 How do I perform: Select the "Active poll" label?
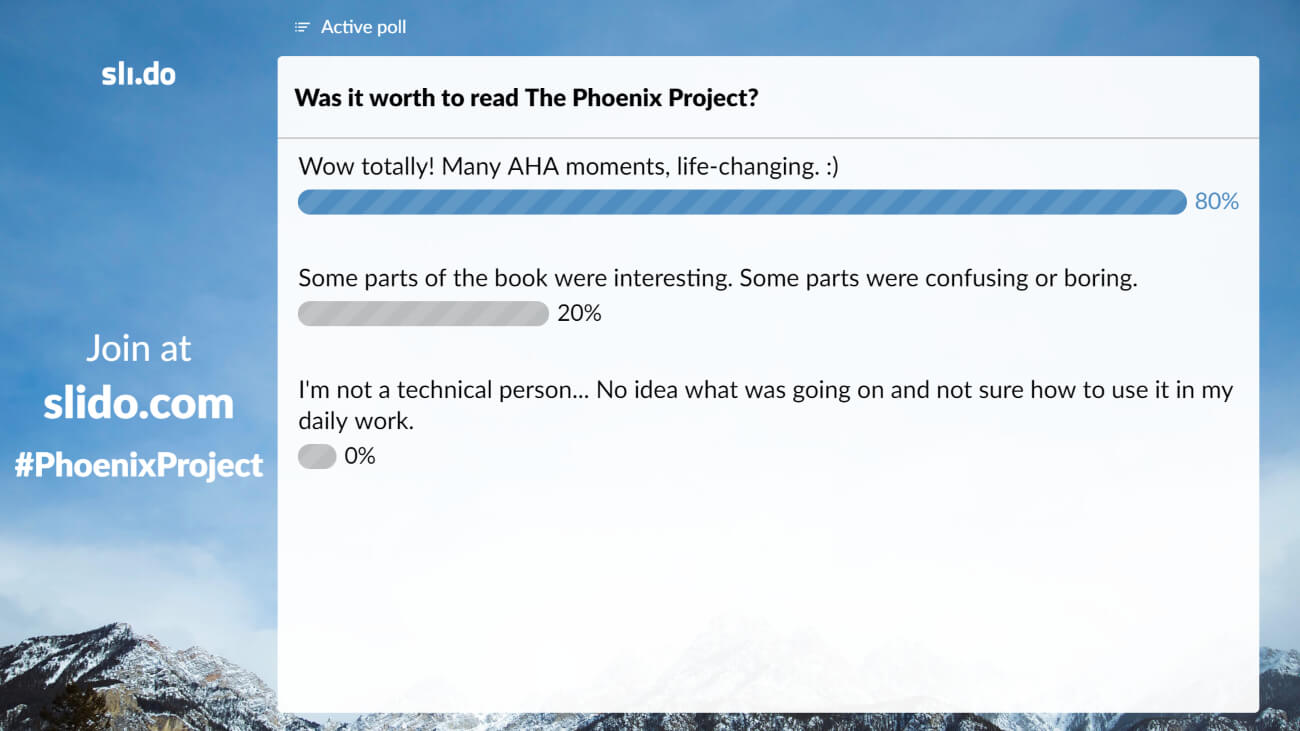[x=363, y=27]
